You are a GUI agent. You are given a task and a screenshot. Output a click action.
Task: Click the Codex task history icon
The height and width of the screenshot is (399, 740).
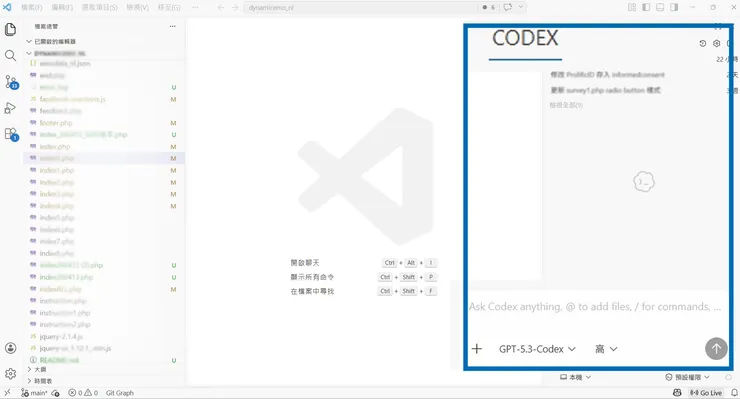click(703, 43)
